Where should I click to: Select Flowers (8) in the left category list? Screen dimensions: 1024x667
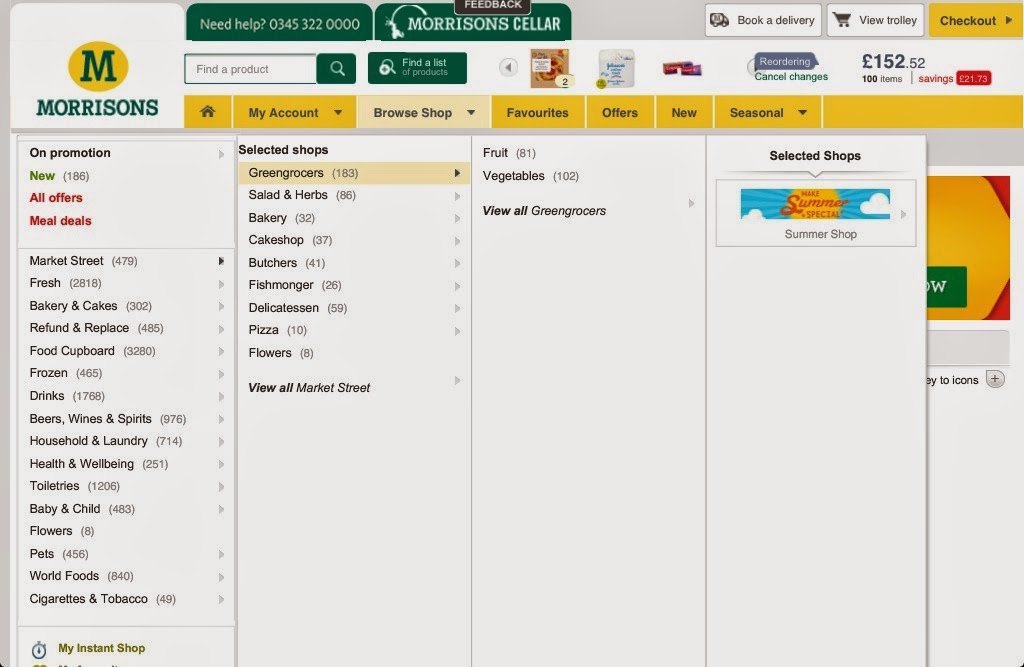(127, 531)
